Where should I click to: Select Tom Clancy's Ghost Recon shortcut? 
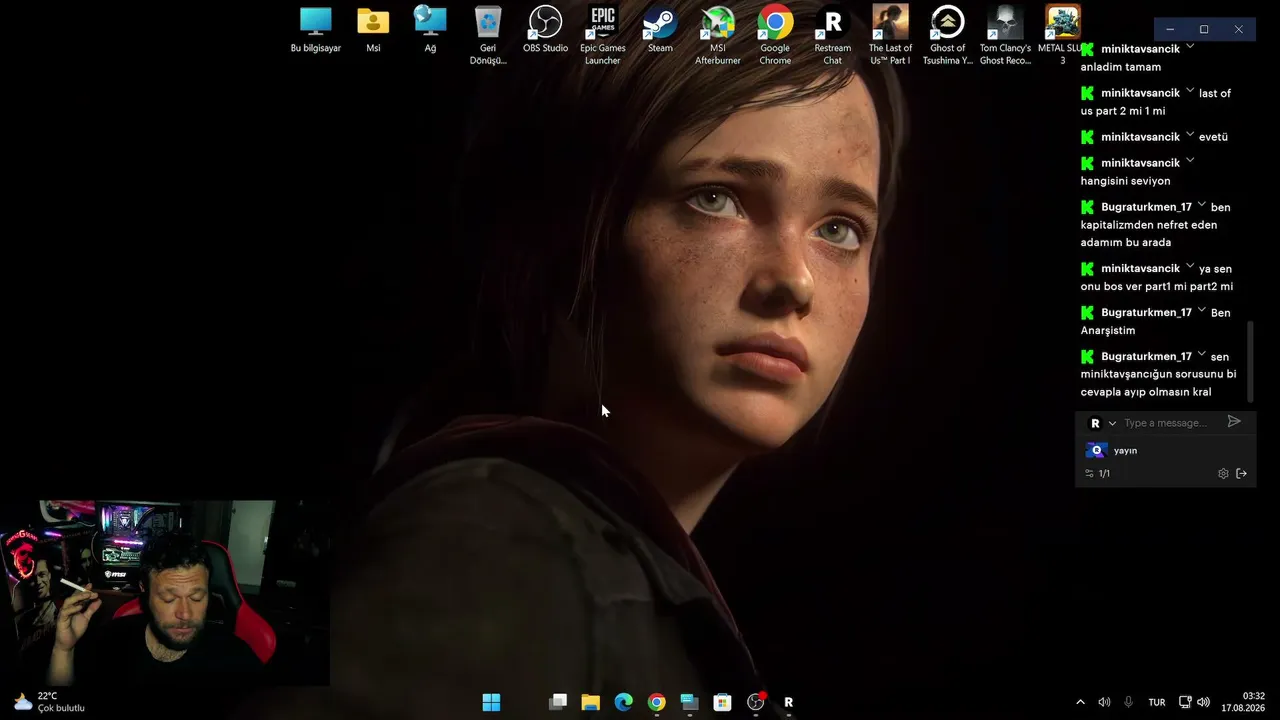[x=1005, y=36]
